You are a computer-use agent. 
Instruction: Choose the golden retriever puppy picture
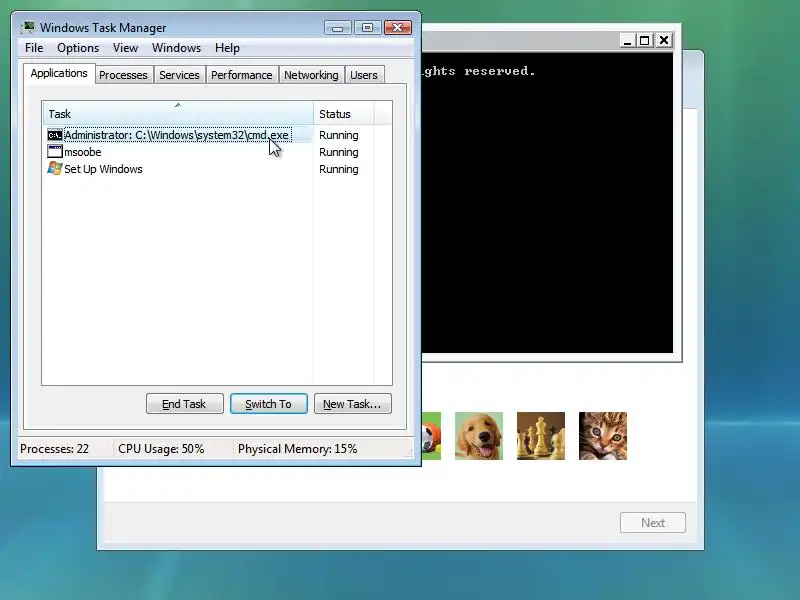click(x=479, y=436)
